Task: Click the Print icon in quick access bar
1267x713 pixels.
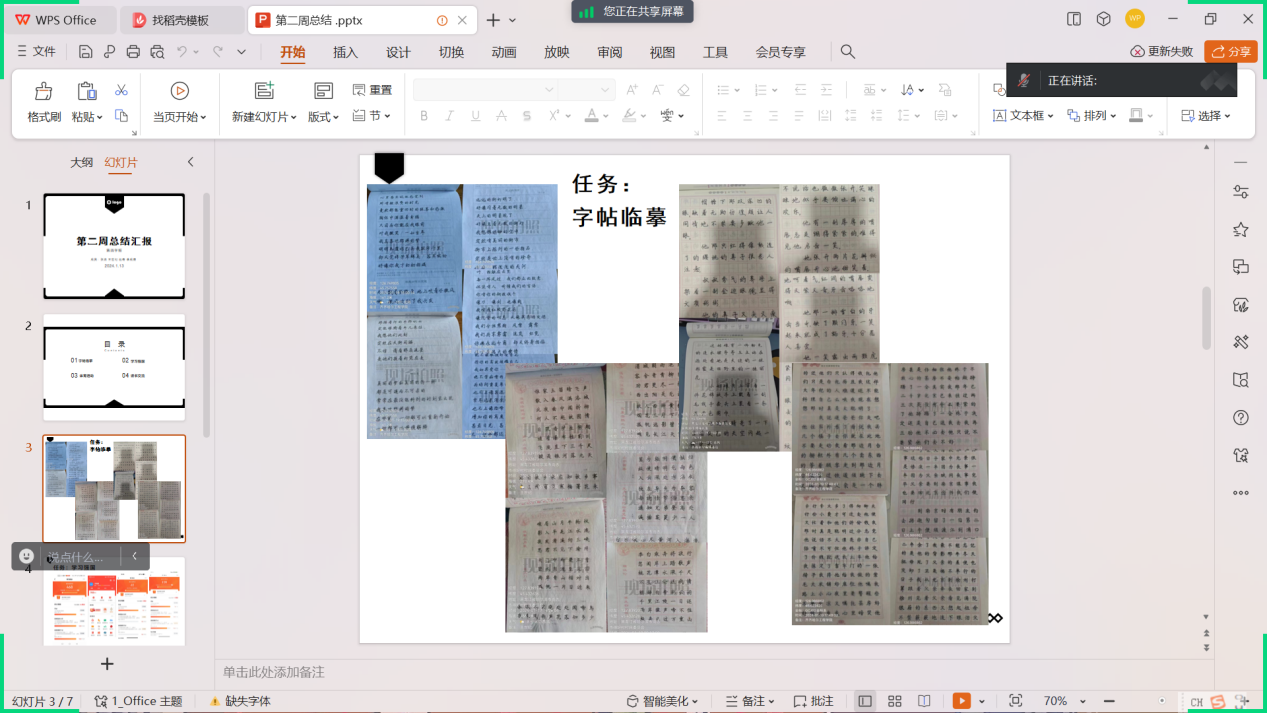Action: pos(133,52)
